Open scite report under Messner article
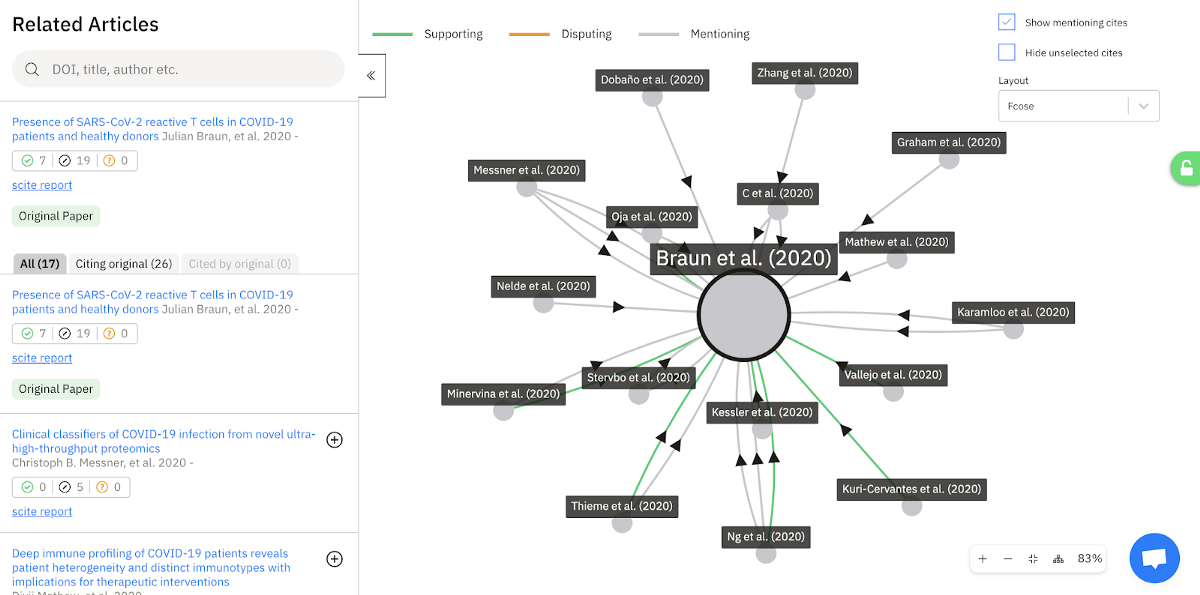Screen dimensions: 1200x595 42,512
